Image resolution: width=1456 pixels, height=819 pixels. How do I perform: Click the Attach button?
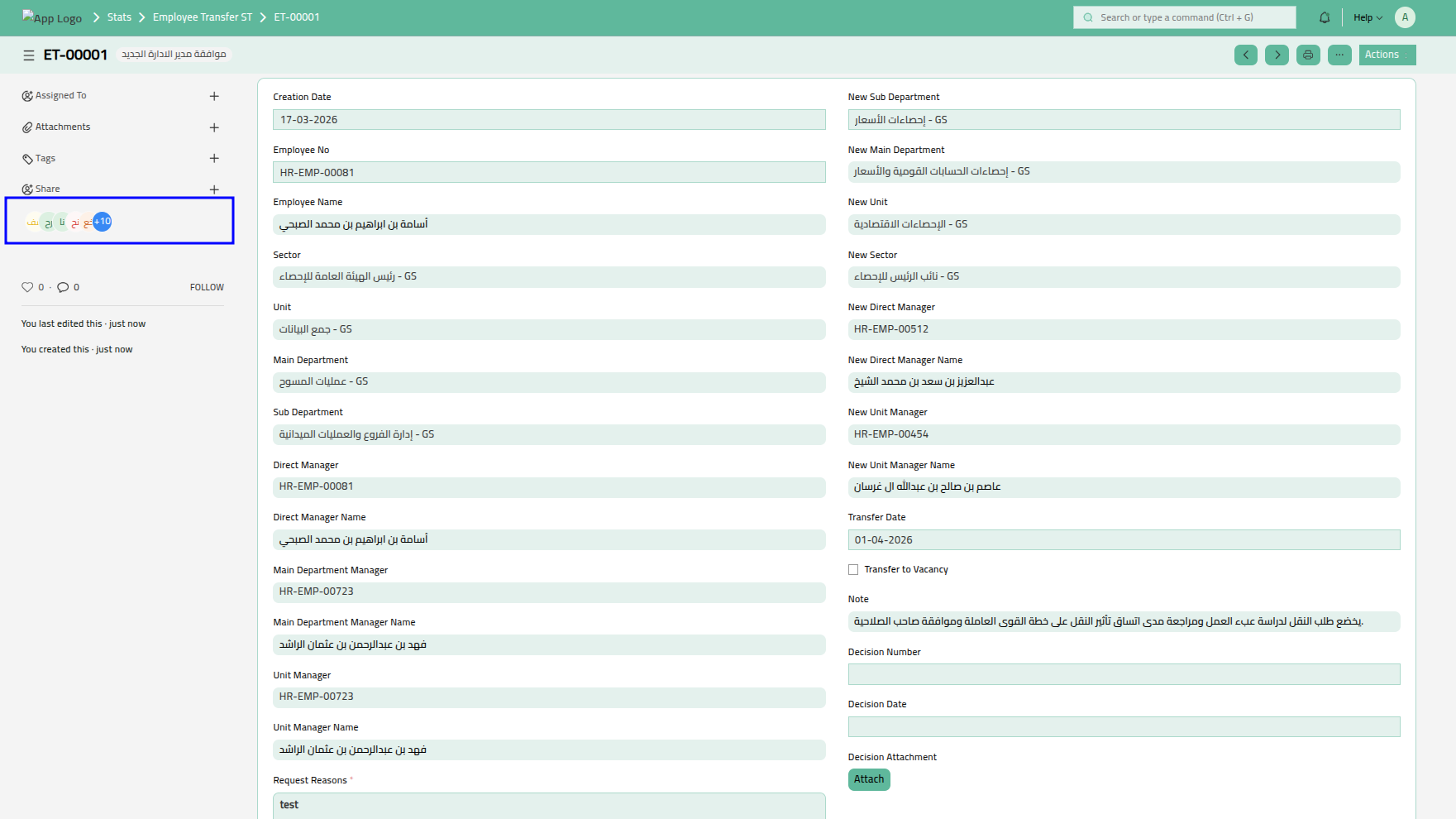click(868, 779)
